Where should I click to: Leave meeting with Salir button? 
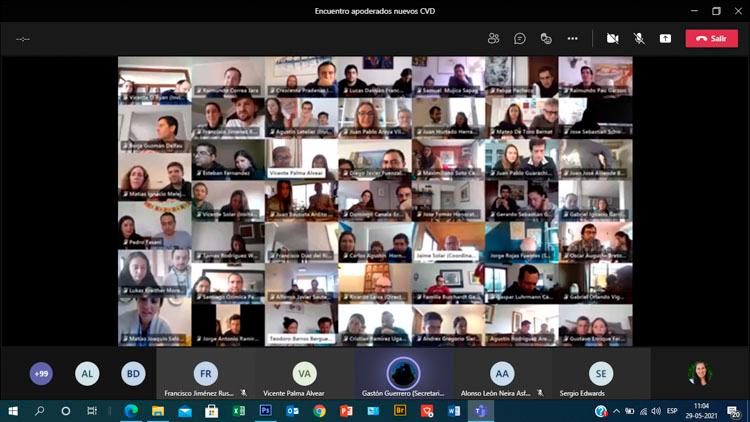[x=711, y=38]
